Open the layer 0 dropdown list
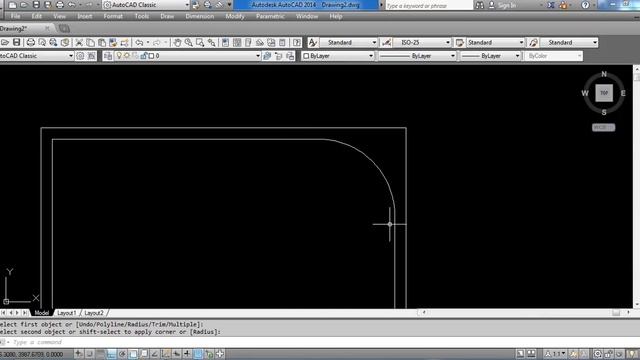The width and height of the screenshot is (640, 360). point(258,56)
